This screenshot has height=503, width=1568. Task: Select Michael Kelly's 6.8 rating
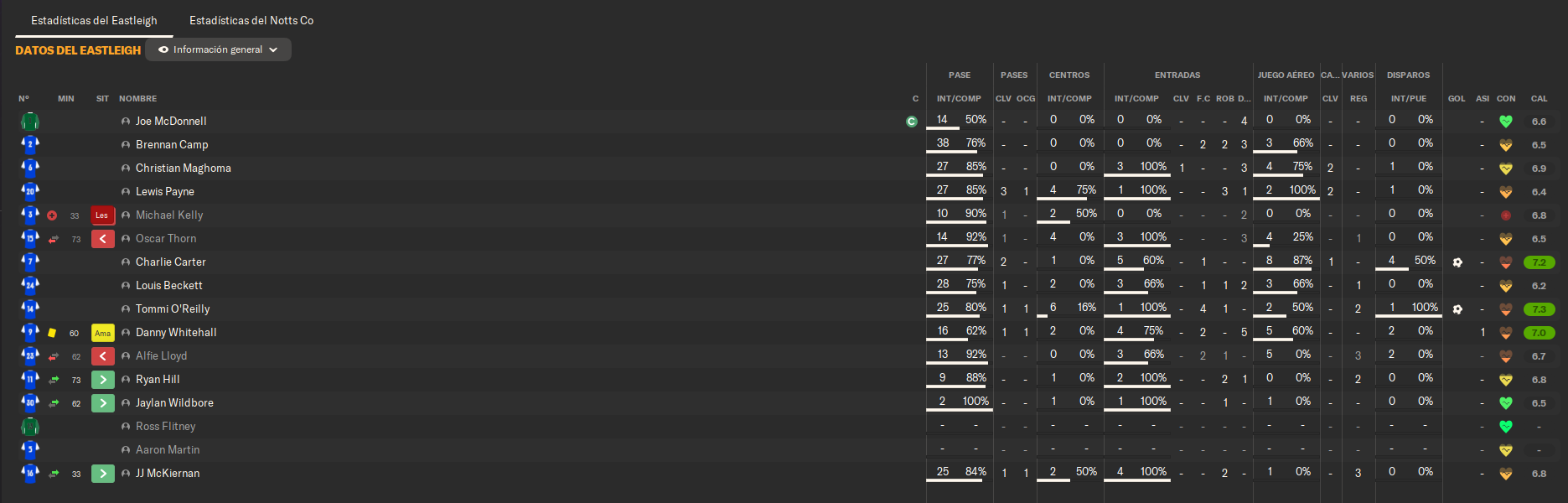tap(1540, 215)
